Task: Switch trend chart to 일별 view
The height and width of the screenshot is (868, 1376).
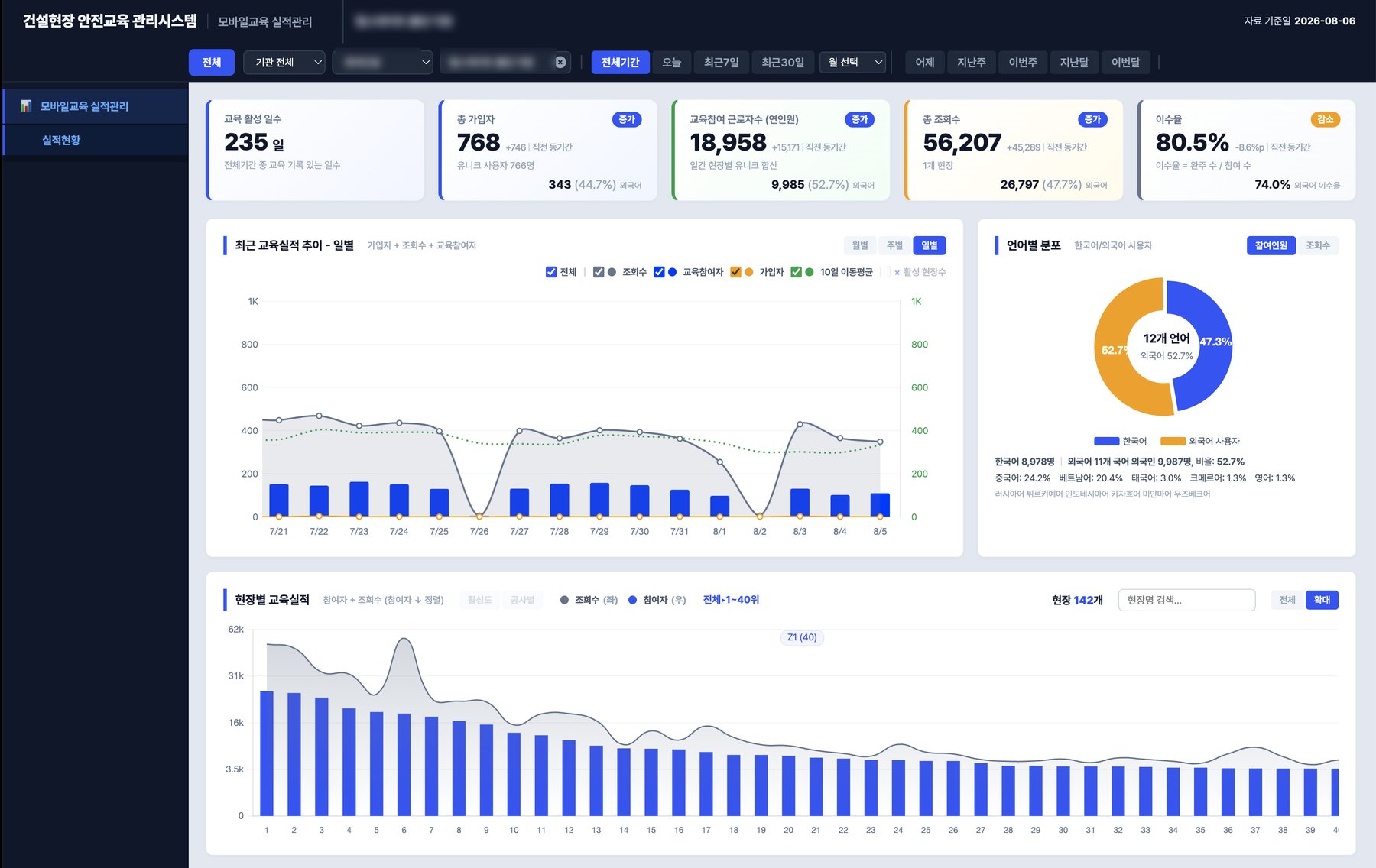Action: click(x=930, y=245)
